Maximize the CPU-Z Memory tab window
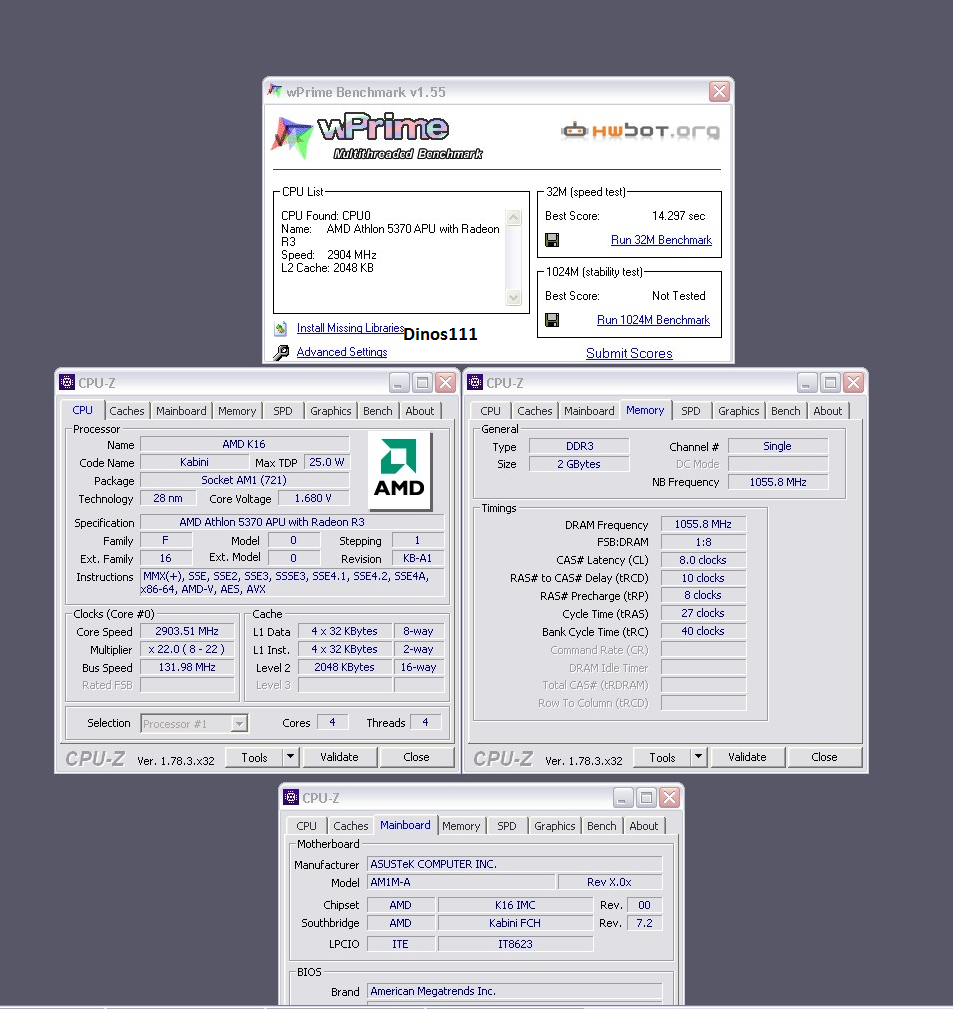Screen dimensions: 953x1009 pyautogui.click(x=830, y=383)
